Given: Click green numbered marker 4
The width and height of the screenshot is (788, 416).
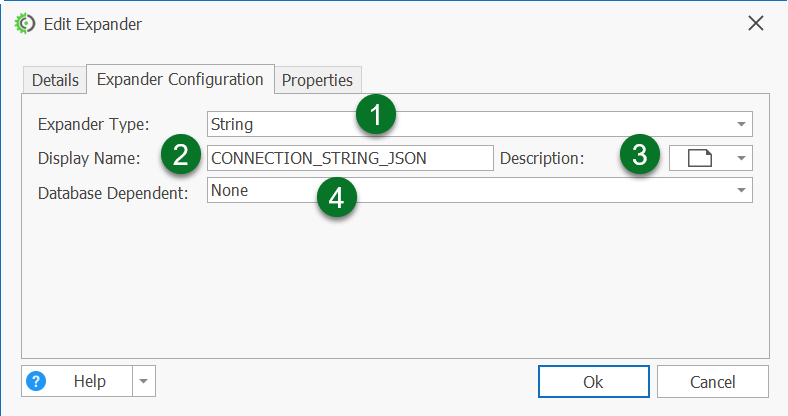Looking at the screenshot, I should pos(337,196).
